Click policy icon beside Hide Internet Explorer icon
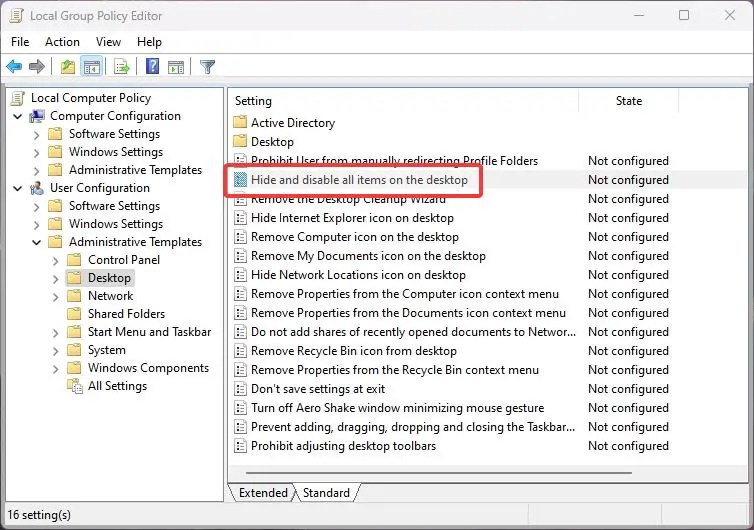754x530 pixels. point(239,218)
